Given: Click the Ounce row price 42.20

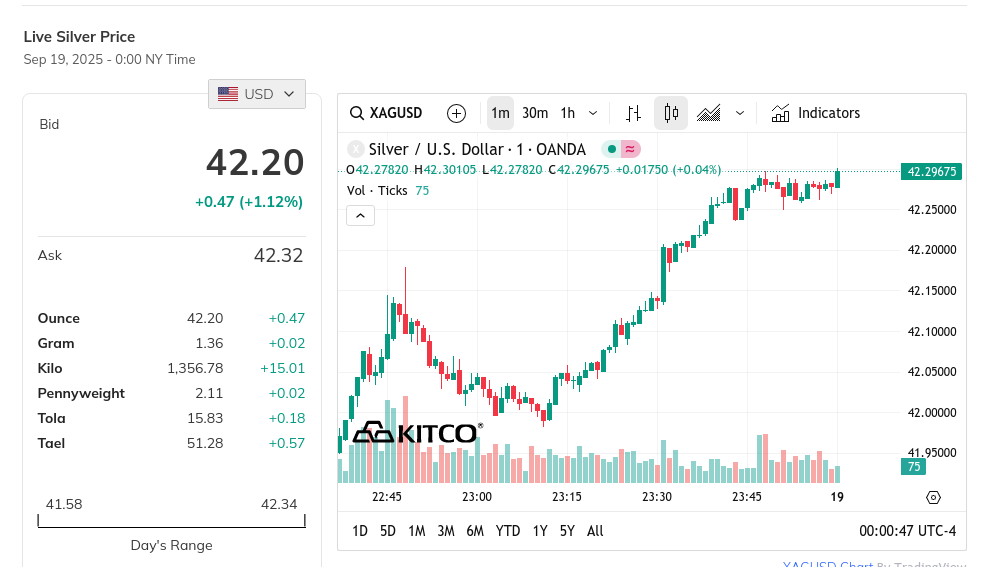Looking at the screenshot, I should tap(205, 318).
